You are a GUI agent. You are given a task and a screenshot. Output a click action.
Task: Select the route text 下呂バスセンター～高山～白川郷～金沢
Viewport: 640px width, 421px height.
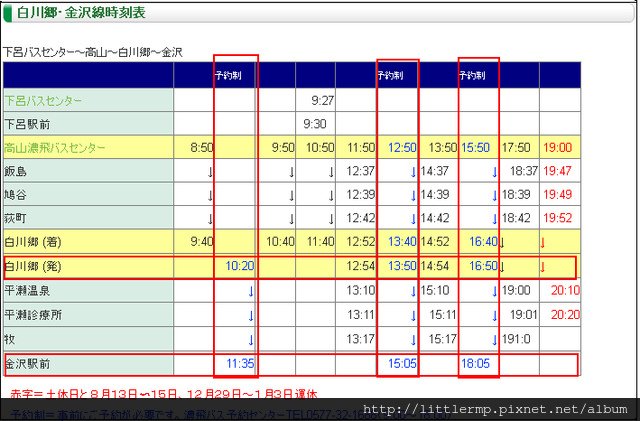[x=93, y=52]
